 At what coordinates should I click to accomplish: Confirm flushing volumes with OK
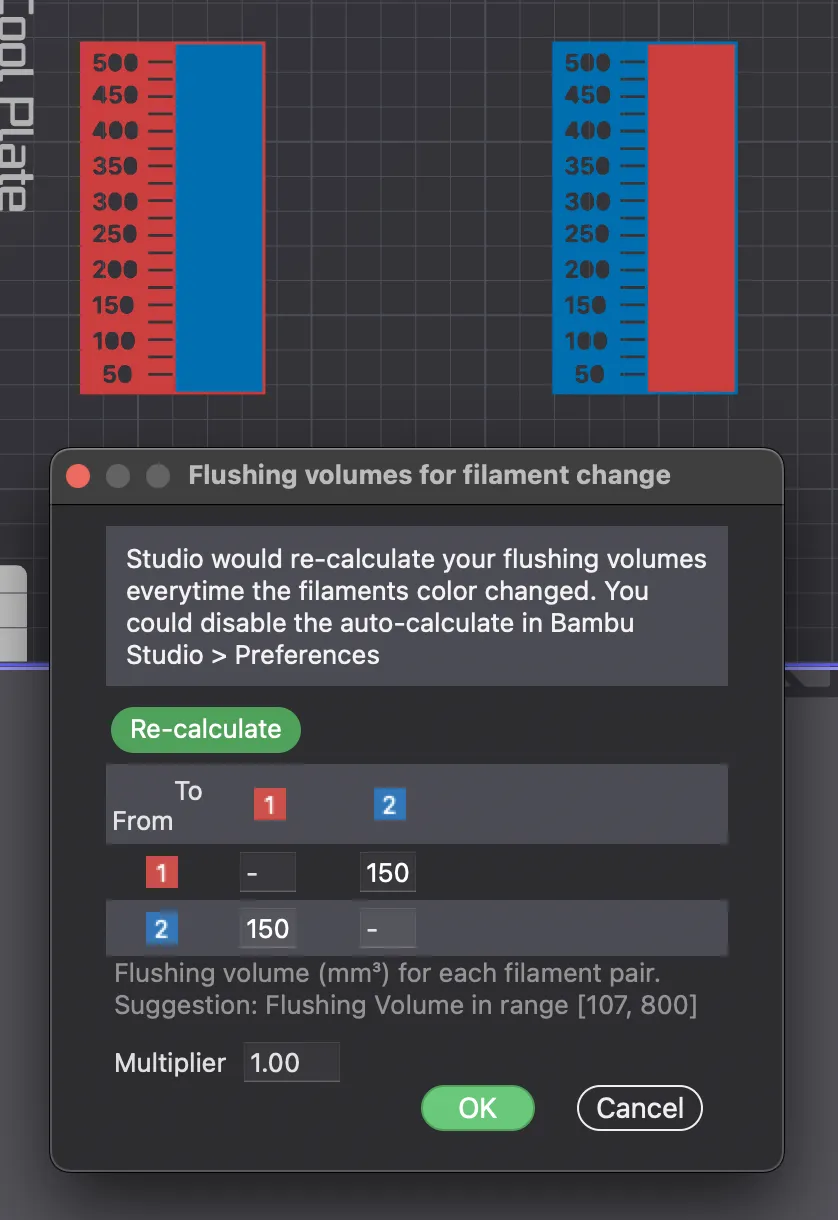(x=478, y=1108)
